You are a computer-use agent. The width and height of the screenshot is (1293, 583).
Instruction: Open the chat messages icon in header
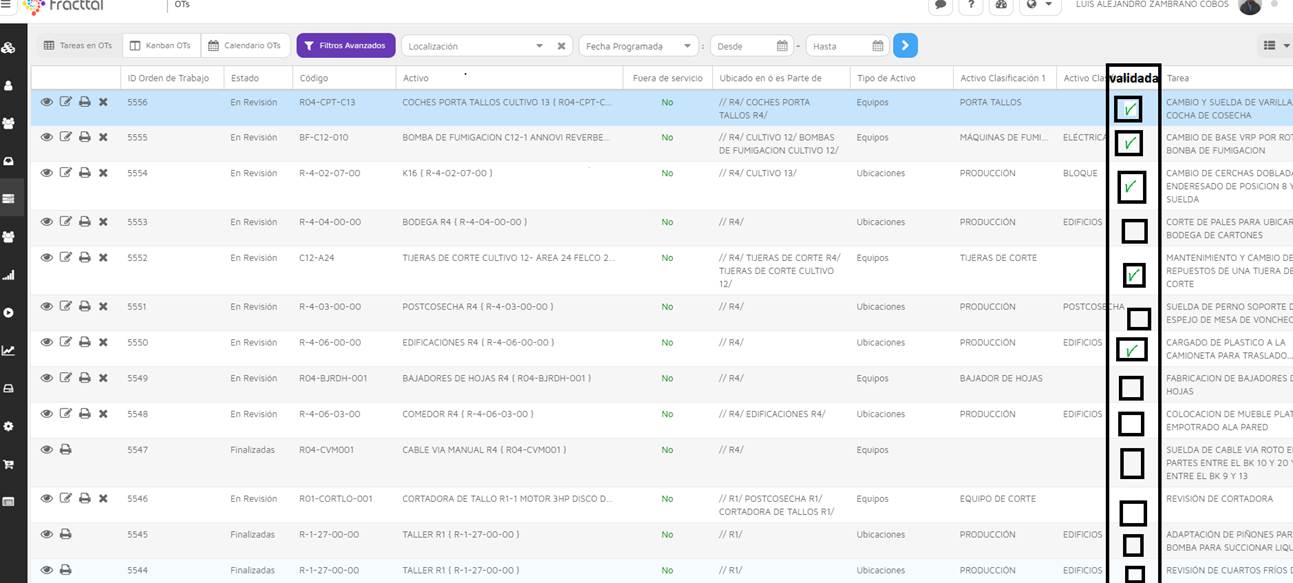point(940,6)
